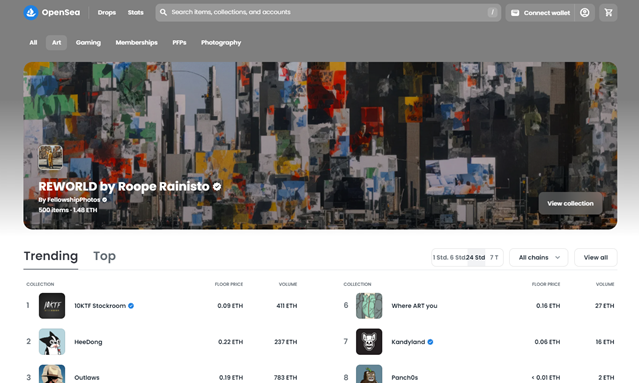639x383 pixels.
Task: Open PanchOs collection name
Action: [x=405, y=378]
